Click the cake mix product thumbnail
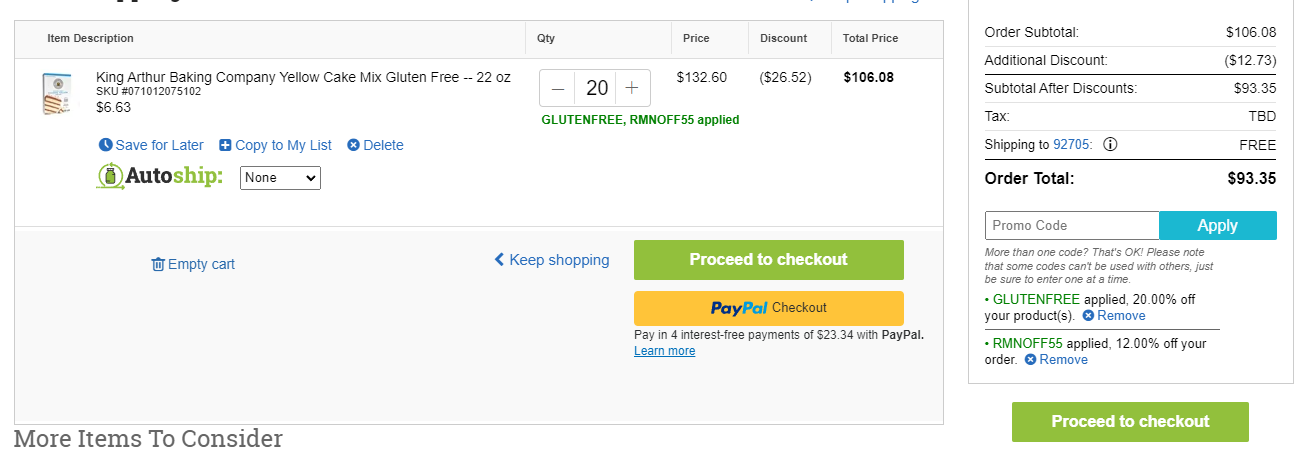 57,93
